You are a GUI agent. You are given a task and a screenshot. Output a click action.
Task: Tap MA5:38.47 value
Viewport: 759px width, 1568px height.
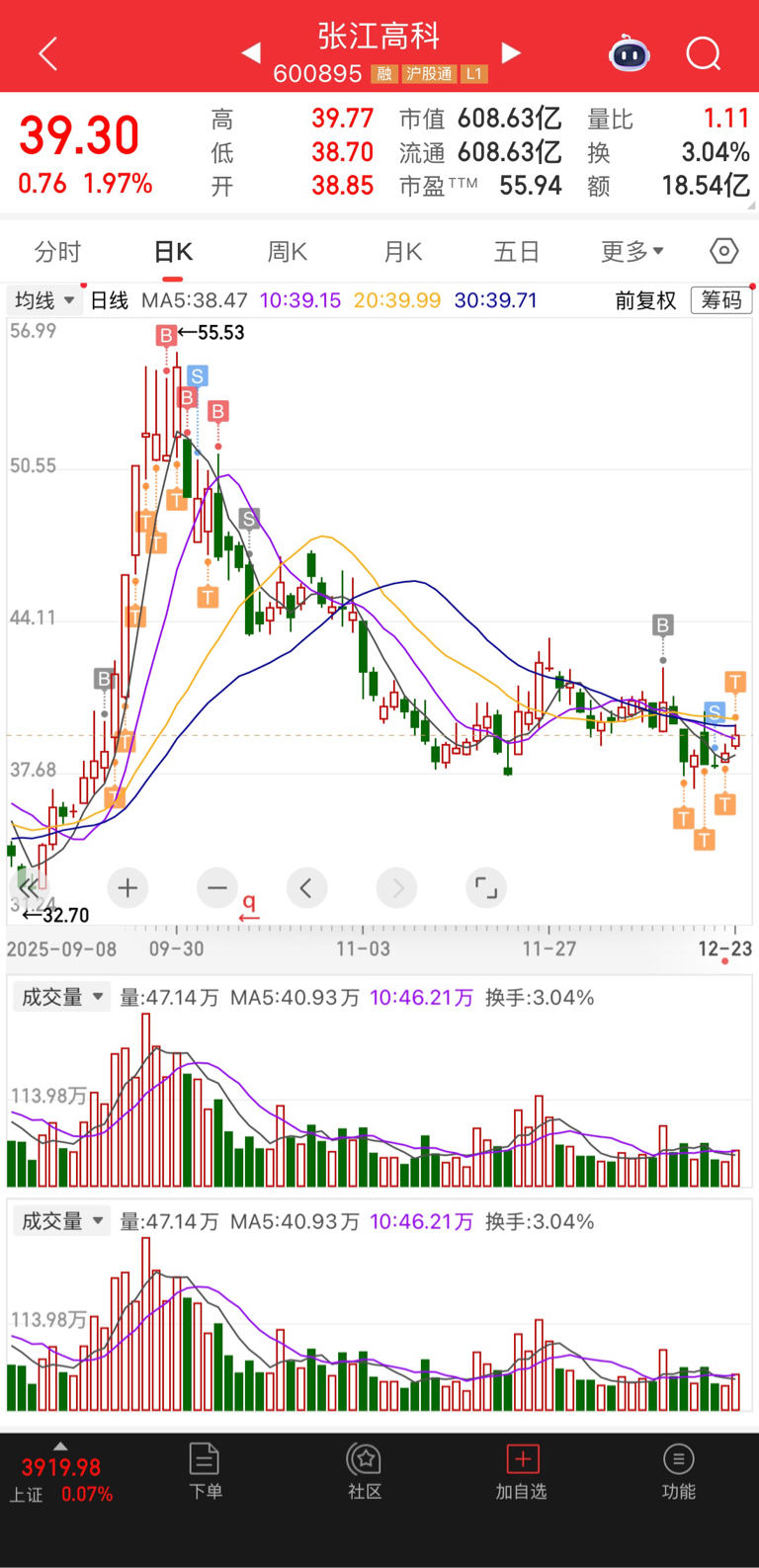tap(195, 300)
